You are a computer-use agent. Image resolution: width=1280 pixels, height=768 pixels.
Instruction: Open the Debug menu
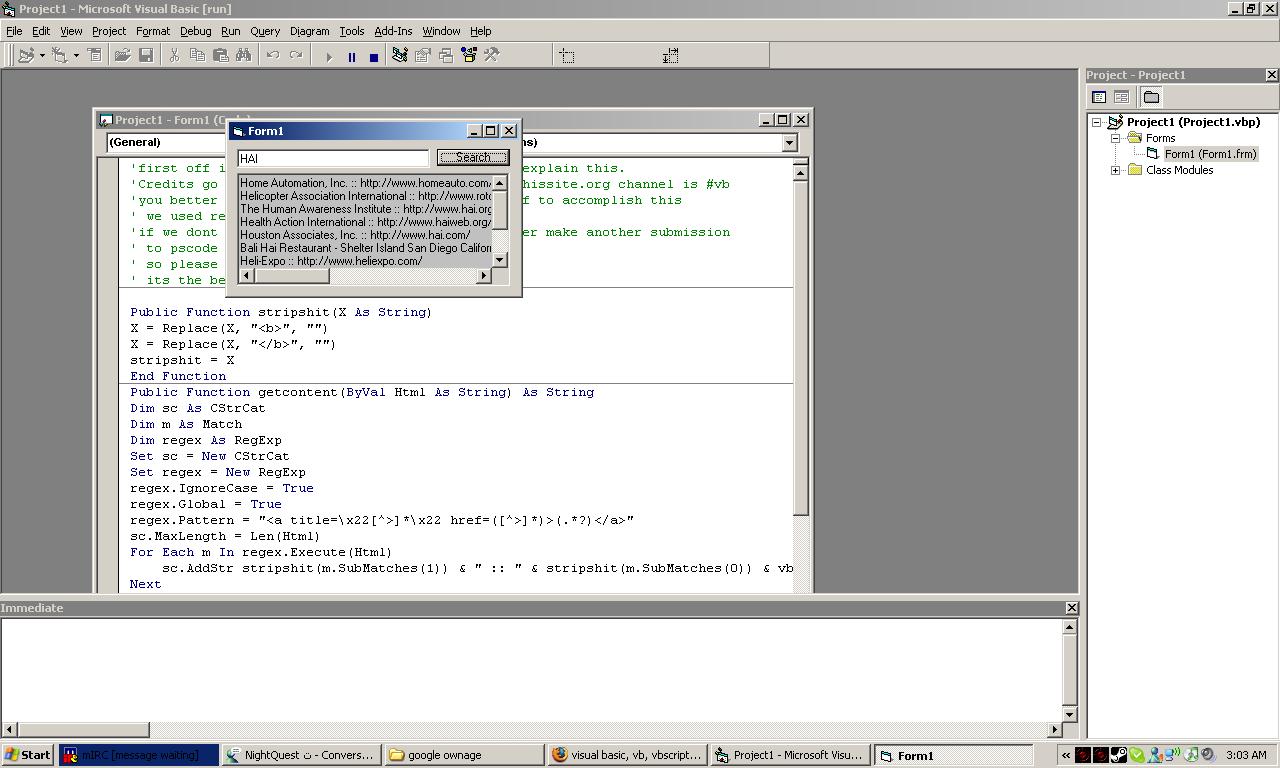(195, 31)
